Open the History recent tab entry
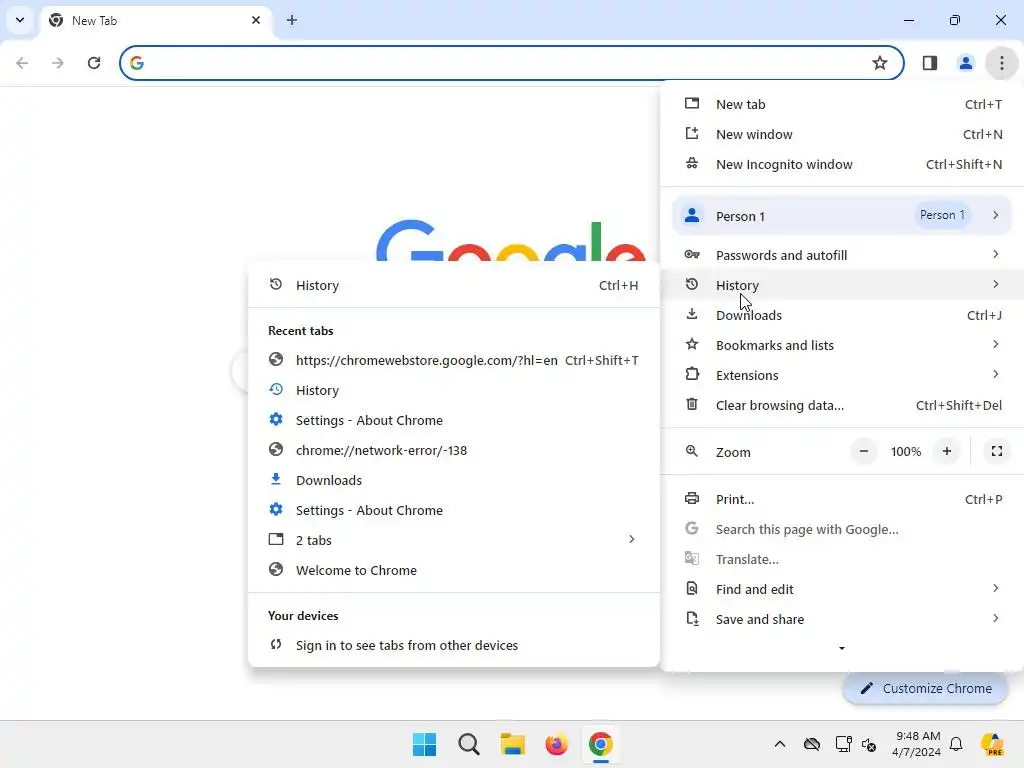 454,391
